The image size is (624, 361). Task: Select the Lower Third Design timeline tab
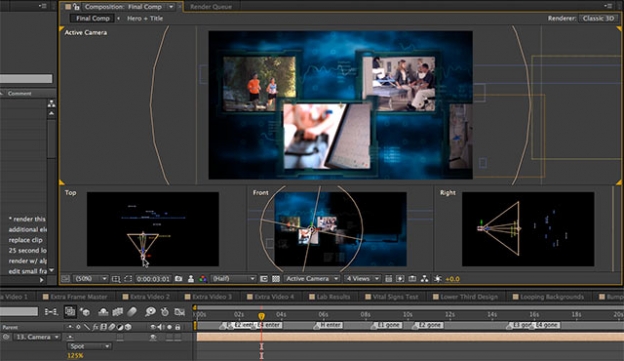click(465, 297)
